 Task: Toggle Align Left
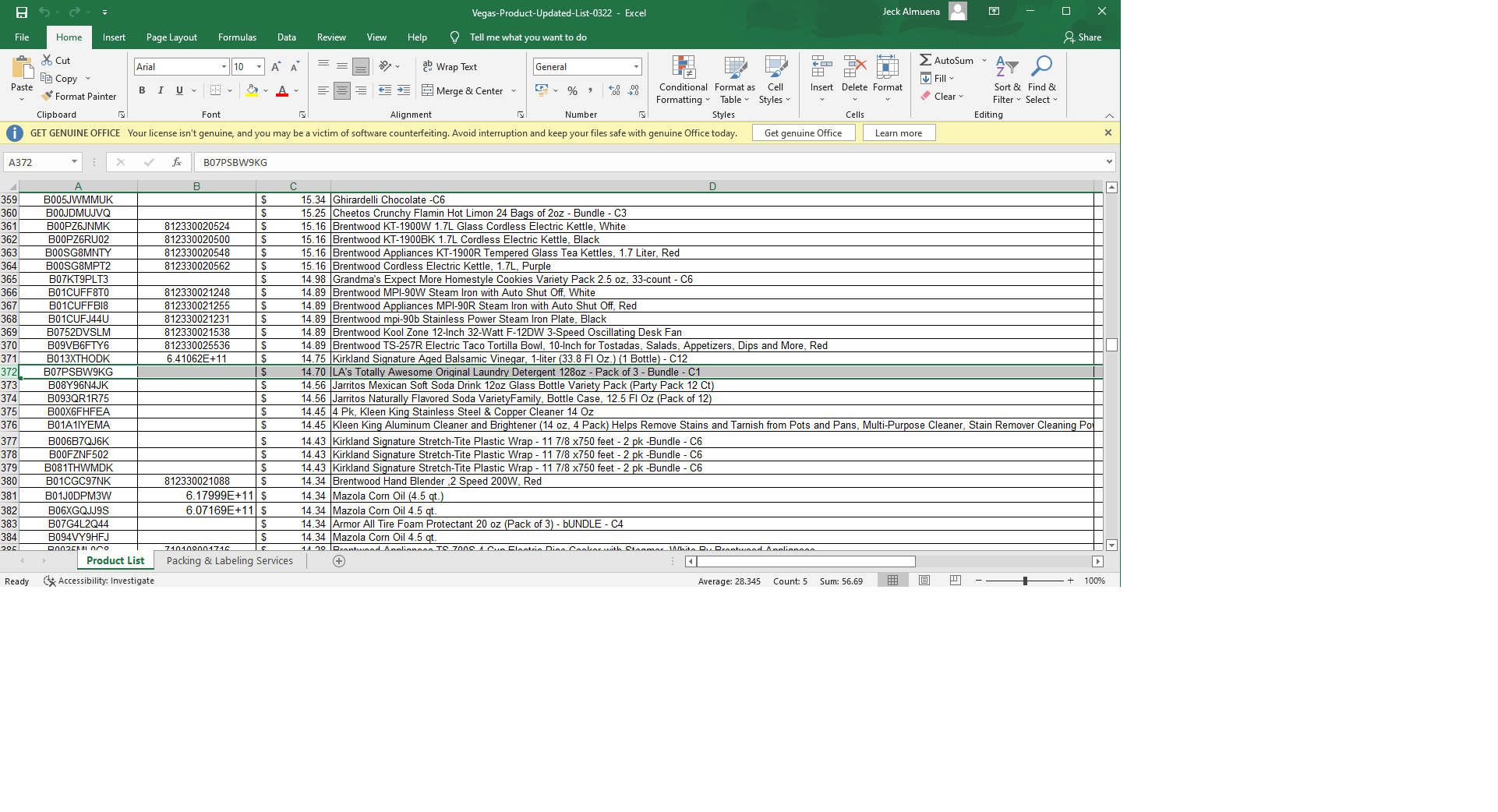(x=323, y=90)
